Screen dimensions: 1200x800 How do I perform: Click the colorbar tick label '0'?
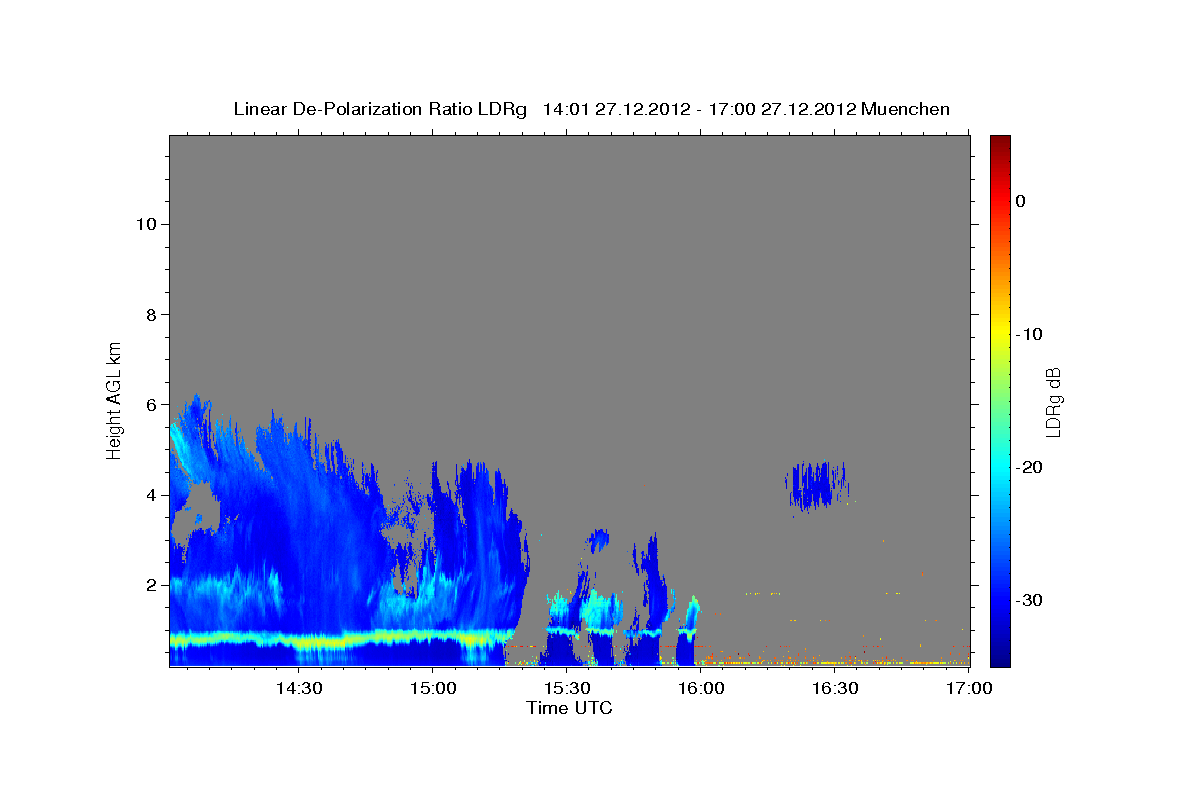point(1021,201)
